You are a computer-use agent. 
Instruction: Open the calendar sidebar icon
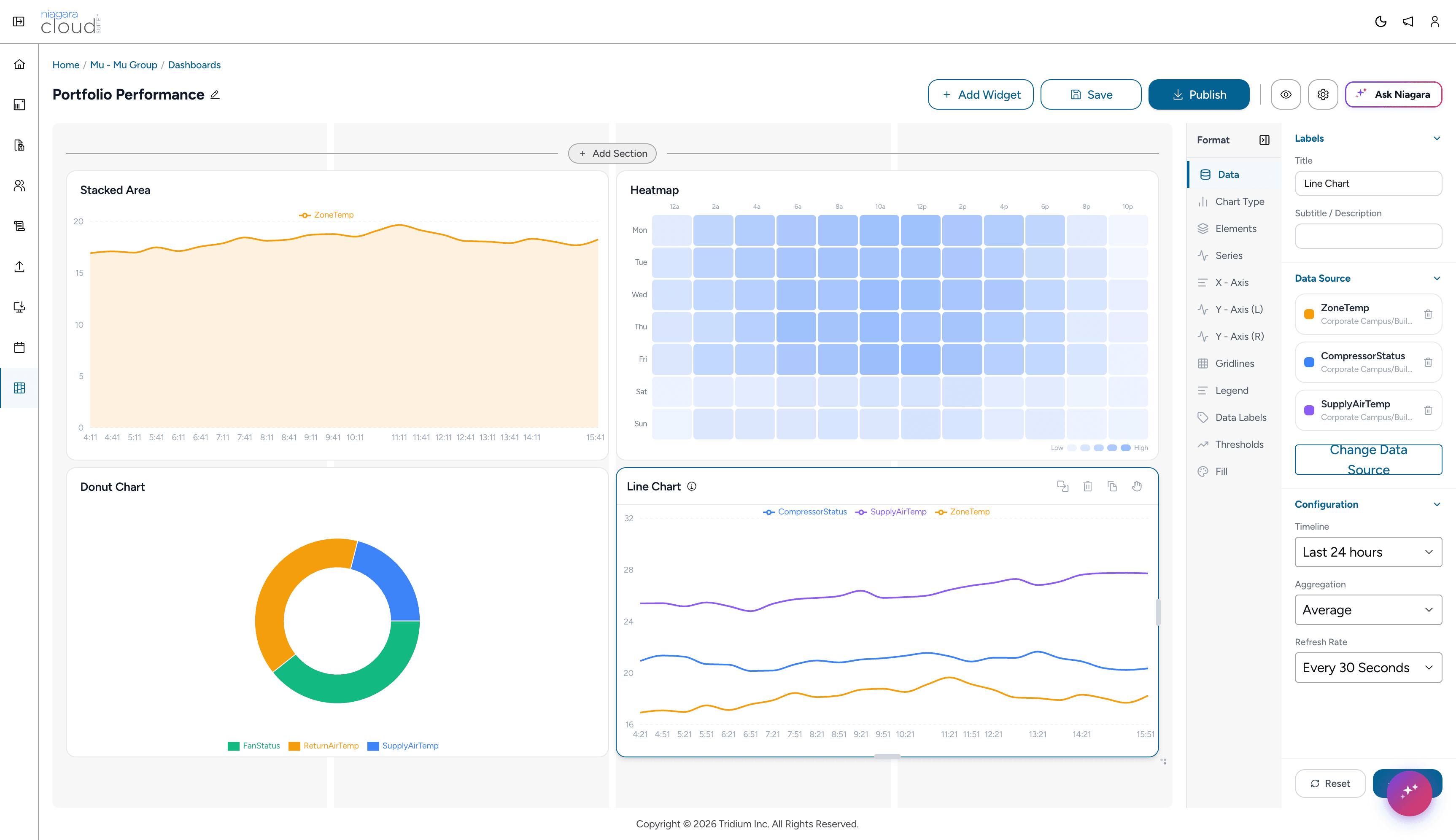pos(20,347)
